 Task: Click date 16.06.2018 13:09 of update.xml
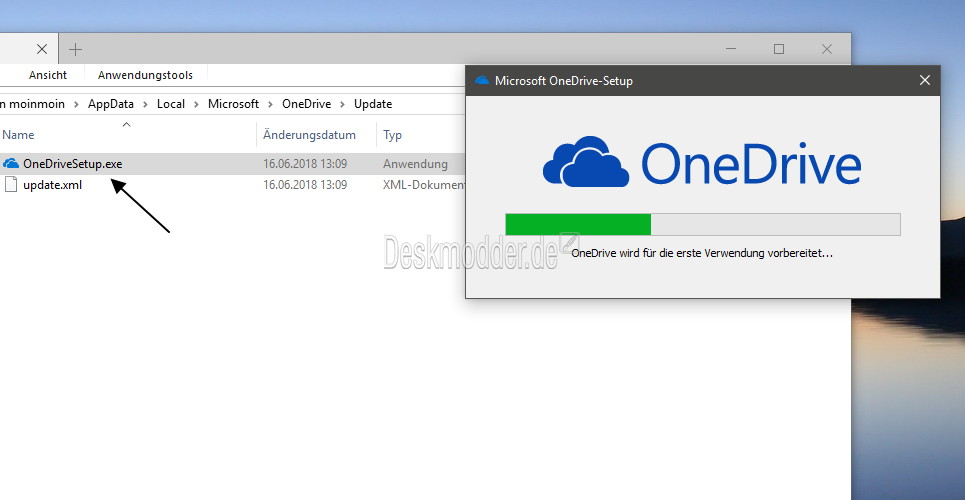coord(305,185)
